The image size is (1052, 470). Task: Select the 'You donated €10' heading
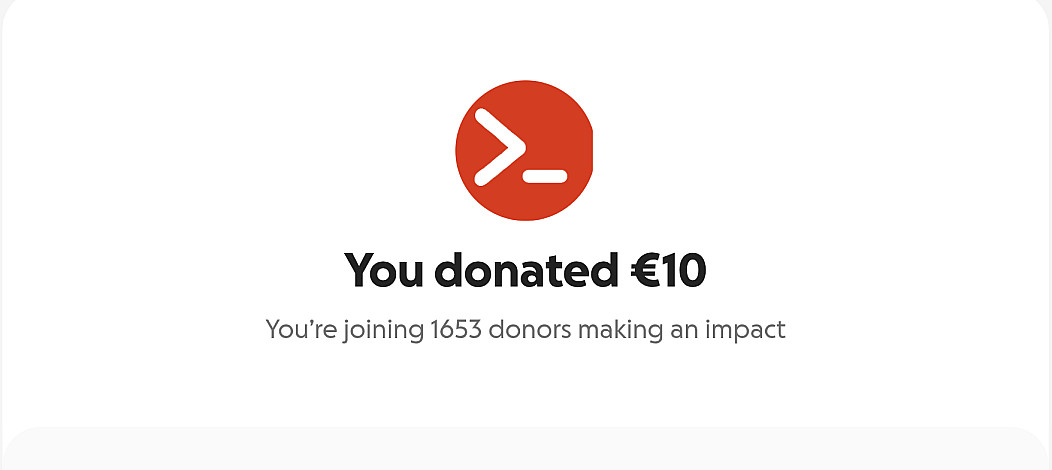click(x=525, y=270)
